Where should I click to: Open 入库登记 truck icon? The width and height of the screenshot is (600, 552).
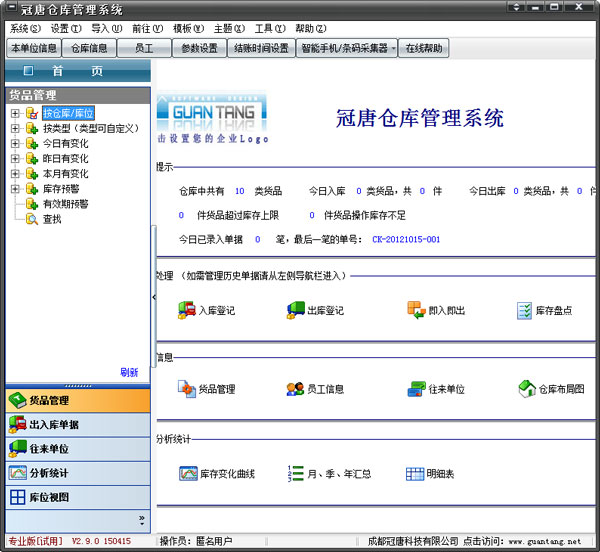click(x=187, y=310)
